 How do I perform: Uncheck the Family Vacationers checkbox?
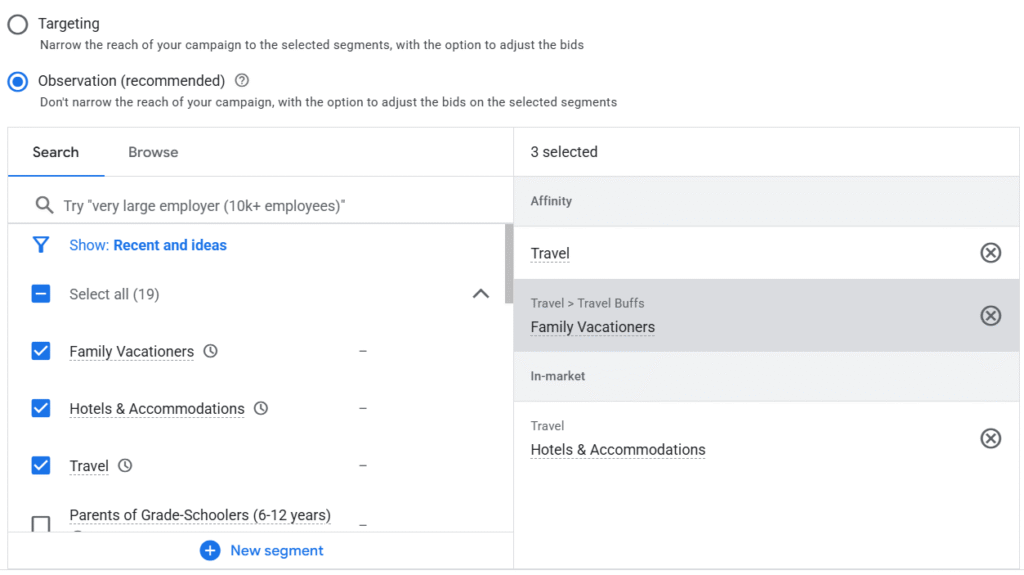point(41,351)
